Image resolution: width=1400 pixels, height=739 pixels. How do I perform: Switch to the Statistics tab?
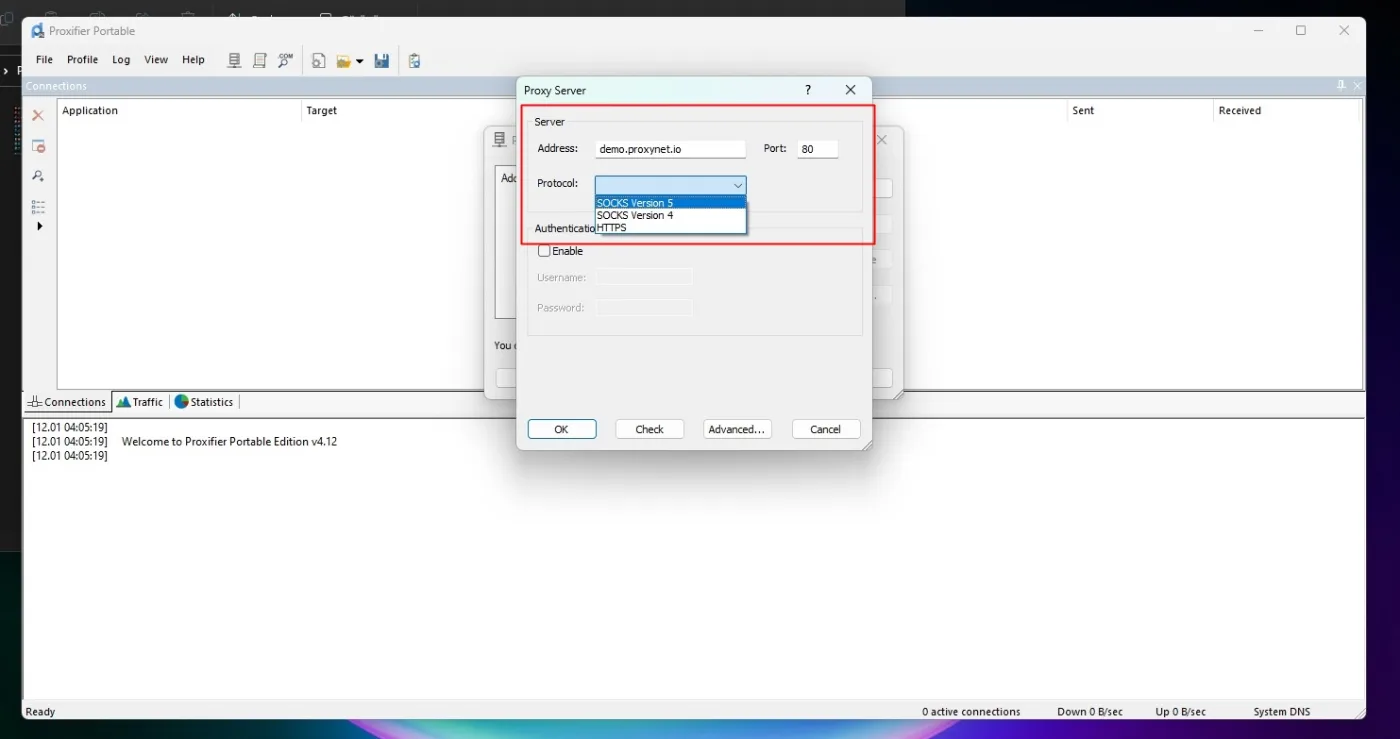click(204, 402)
